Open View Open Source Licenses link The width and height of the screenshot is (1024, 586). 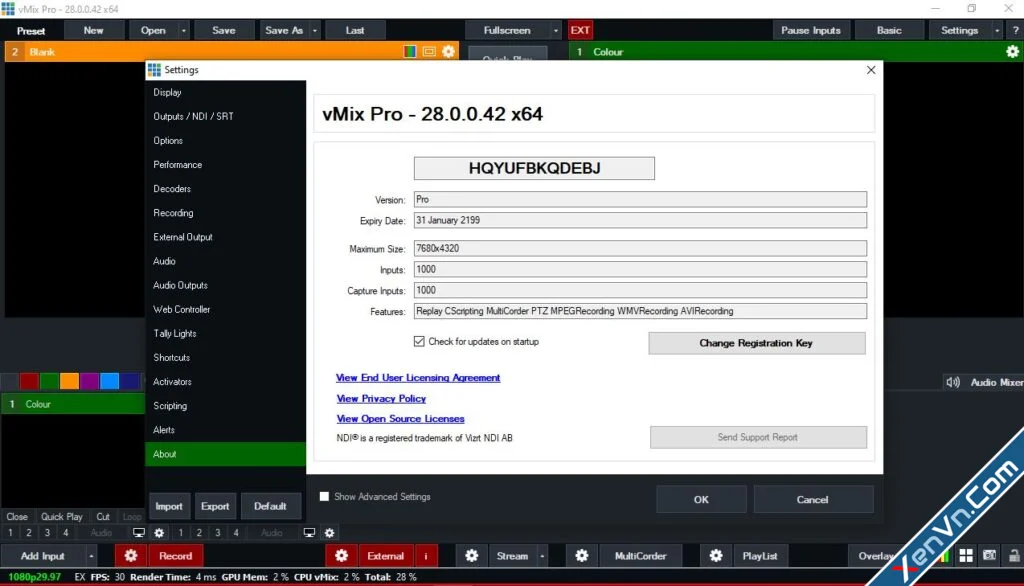tap(400, 419)
